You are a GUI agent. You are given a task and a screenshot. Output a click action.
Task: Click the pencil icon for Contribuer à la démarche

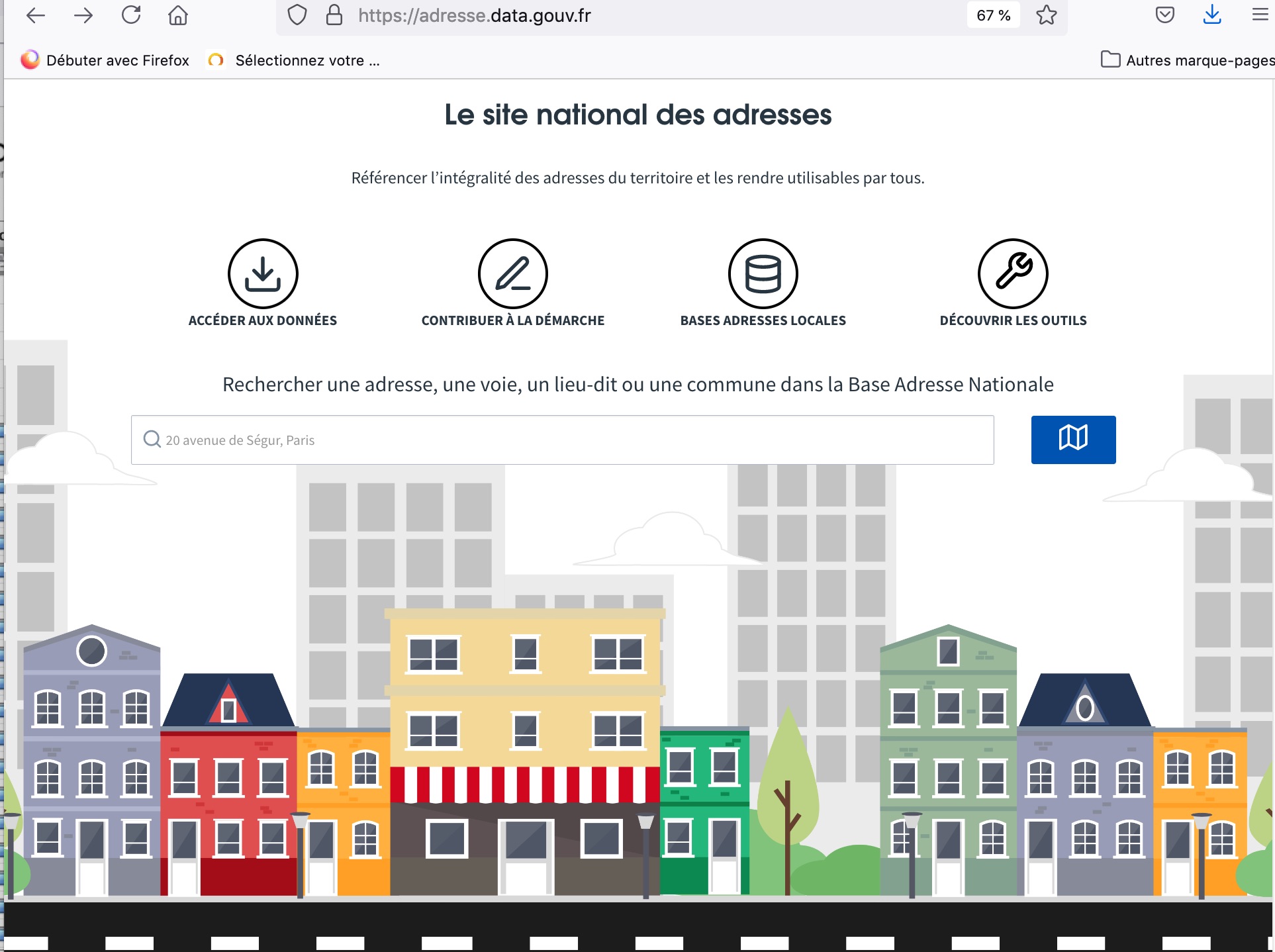[x=513, y=273]
